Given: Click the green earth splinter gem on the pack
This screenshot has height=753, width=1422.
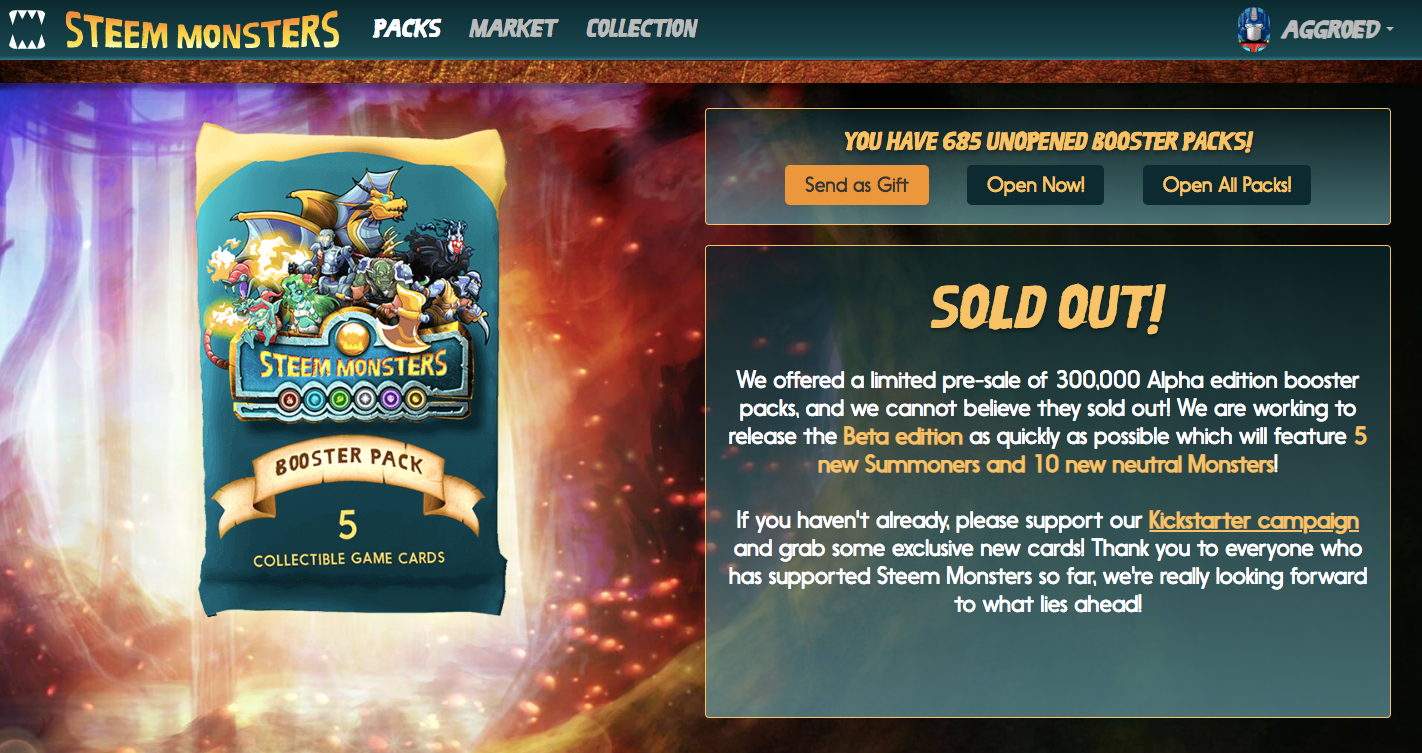Looking at the screenshot, I should point(340,400).
